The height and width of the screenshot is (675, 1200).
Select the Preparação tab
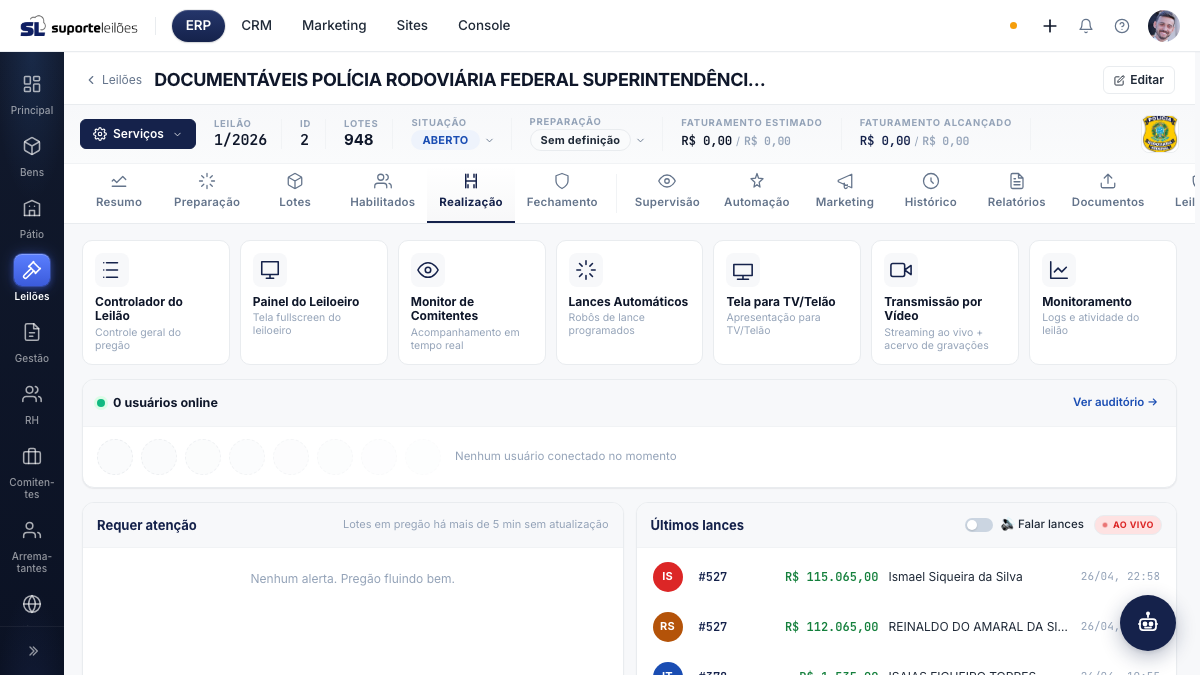pyautogui.click(x=207, y=191)
